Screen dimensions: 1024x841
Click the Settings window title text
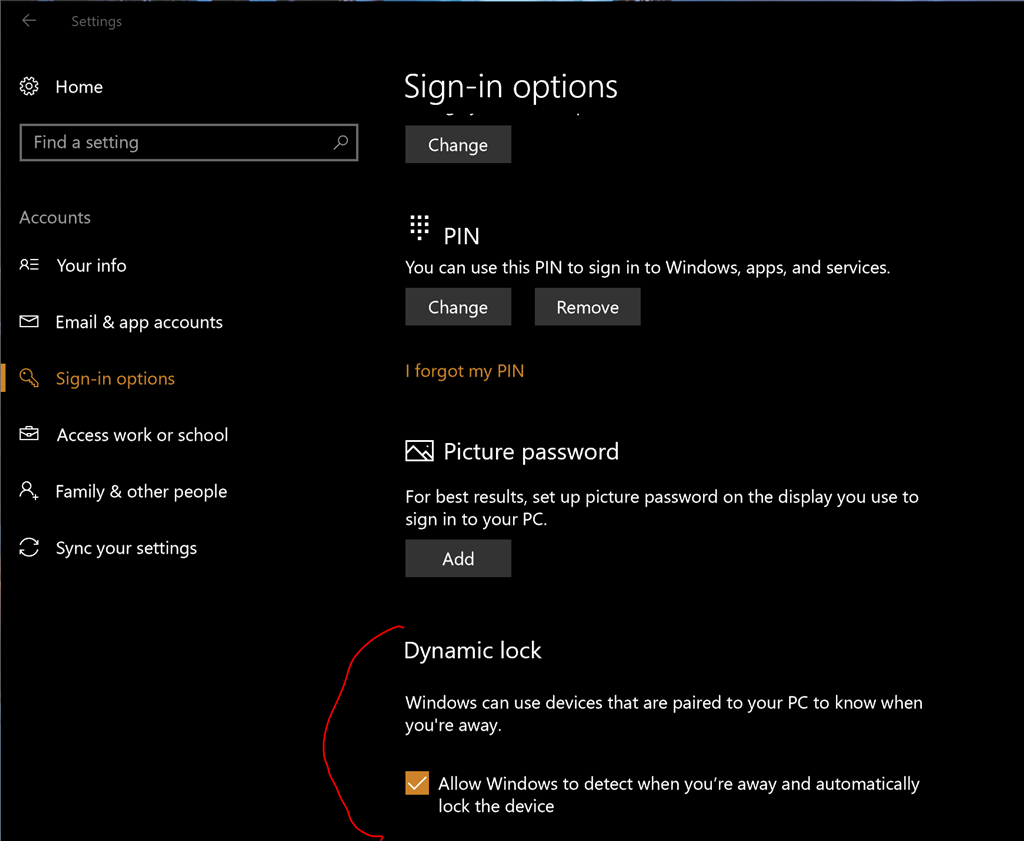[97, 22]
